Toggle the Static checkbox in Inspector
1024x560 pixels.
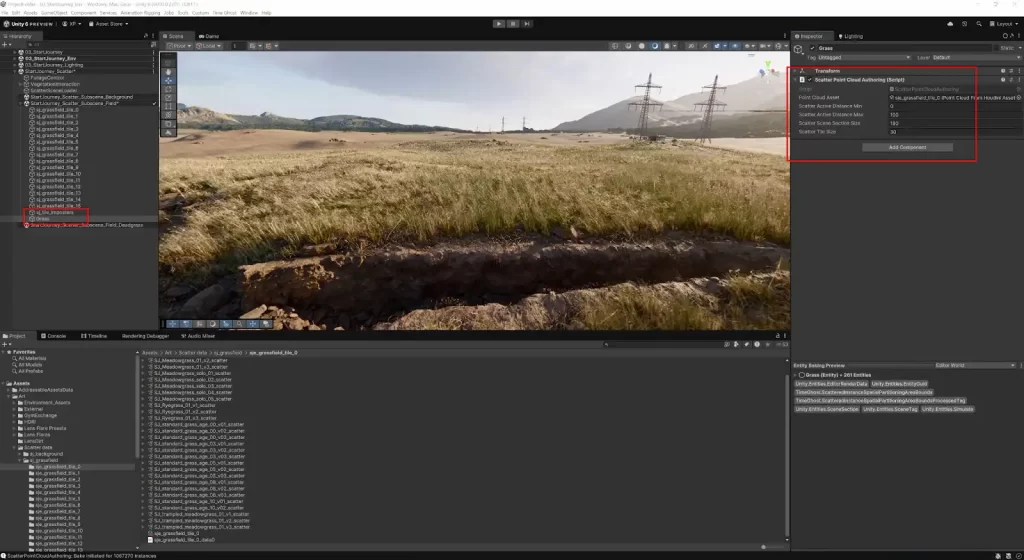[997, 48]
